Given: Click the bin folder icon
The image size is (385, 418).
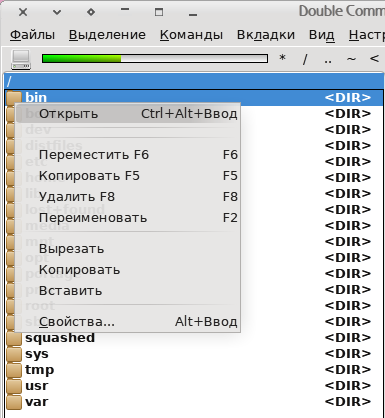Looking at the screenshot, I should click(14, 98).
